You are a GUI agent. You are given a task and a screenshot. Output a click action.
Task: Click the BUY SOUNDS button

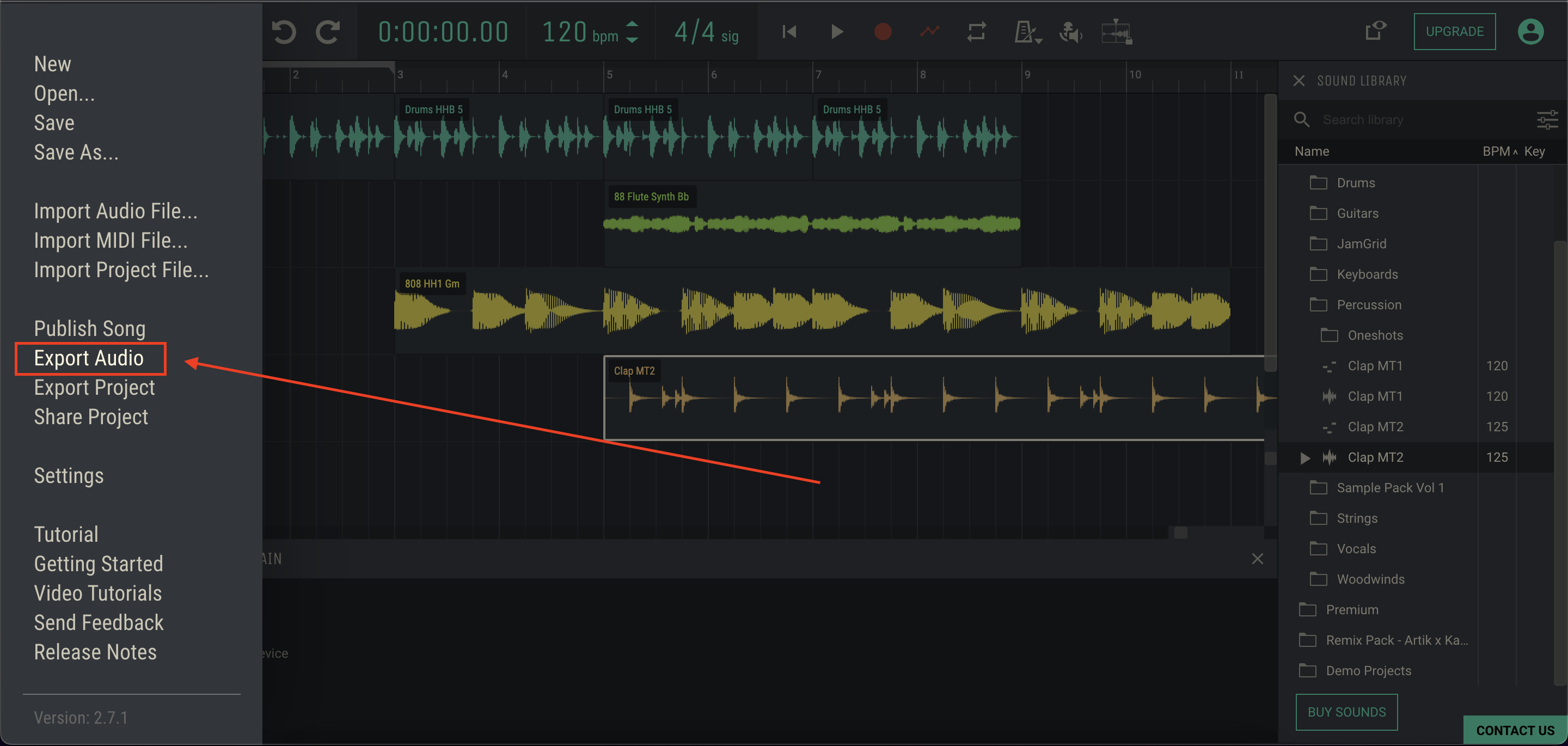[x=1346, y=711]
